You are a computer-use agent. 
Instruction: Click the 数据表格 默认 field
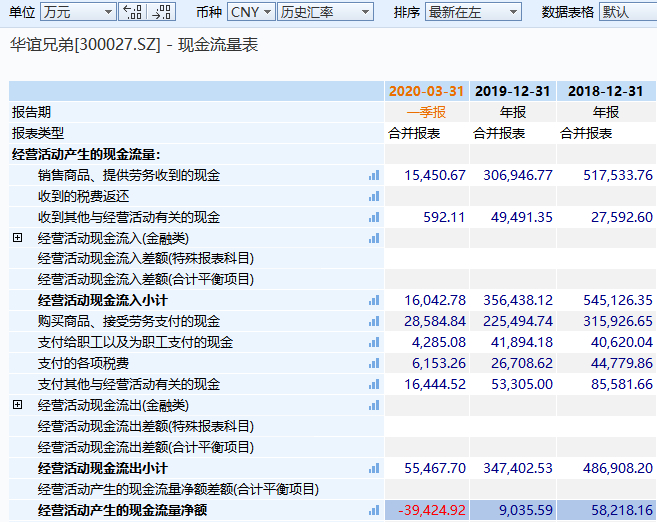coord(627,12)
